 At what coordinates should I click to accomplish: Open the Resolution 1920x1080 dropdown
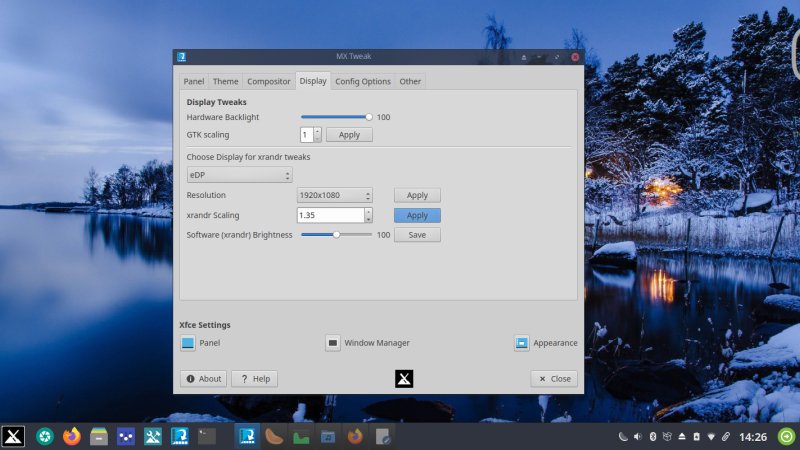334,196
